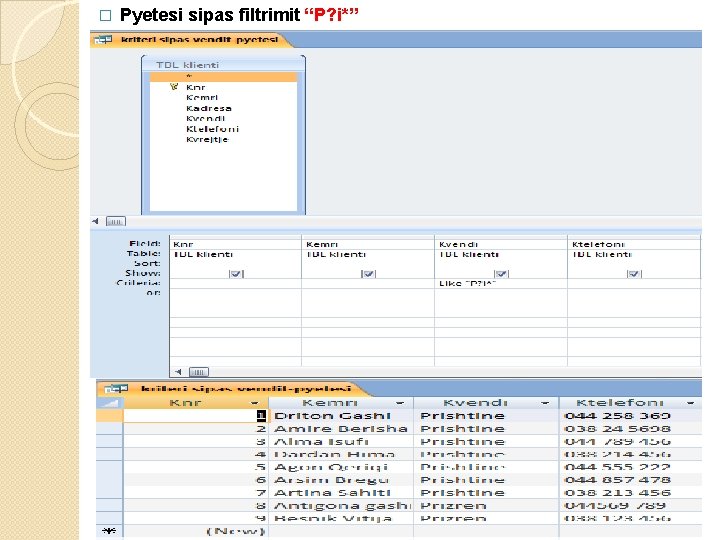
Task: Click cell Alma Isufi
Action: point(341,441)
